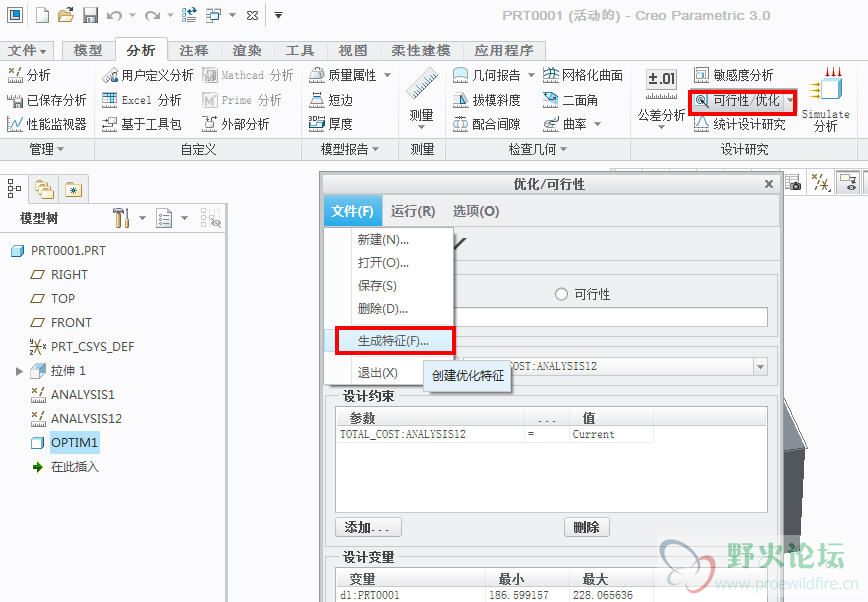Viewport: 868px width, 602px height.
Task: Click the 二面角 dihedral angle tool
Action: [570, 100]
